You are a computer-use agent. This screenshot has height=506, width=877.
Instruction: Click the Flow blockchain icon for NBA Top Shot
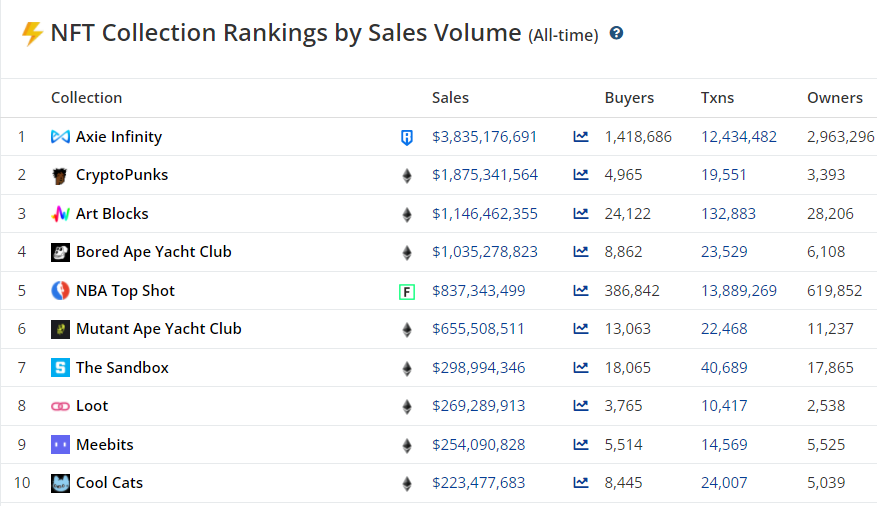pyautogui.click(x=406, y=292)
